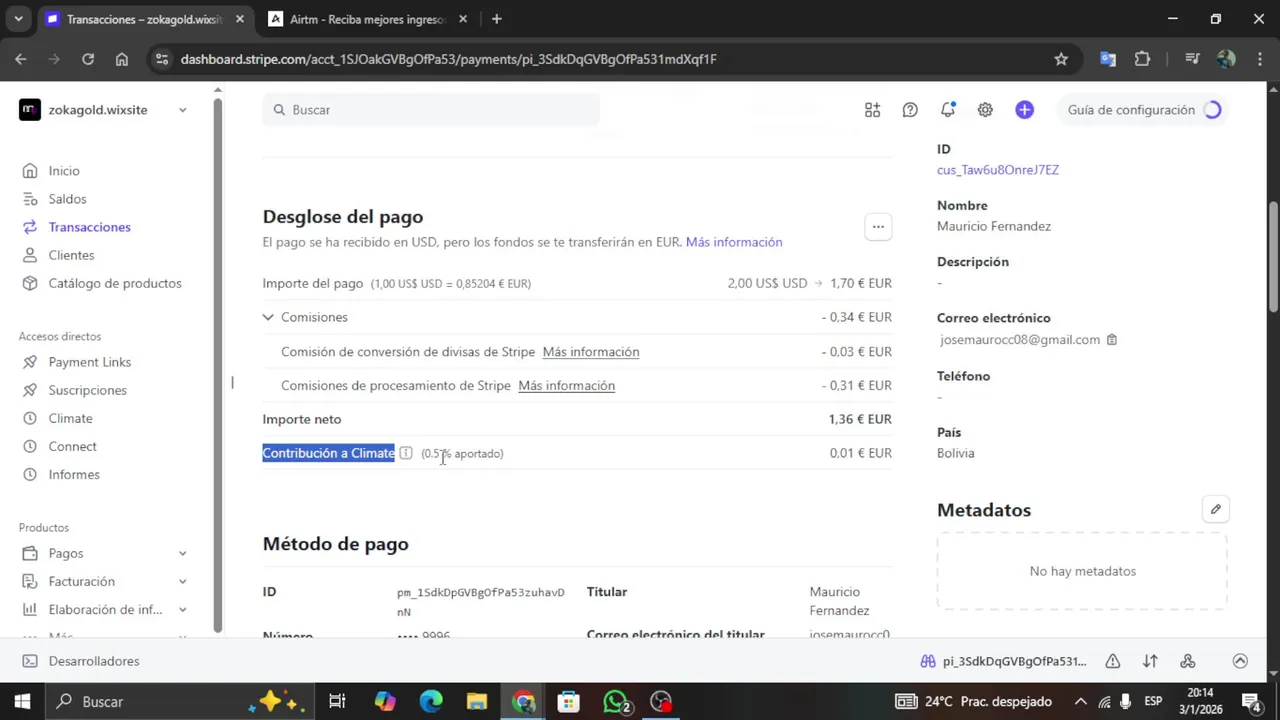Click info icon next to Contribución a Climate

tap(406, 453)
